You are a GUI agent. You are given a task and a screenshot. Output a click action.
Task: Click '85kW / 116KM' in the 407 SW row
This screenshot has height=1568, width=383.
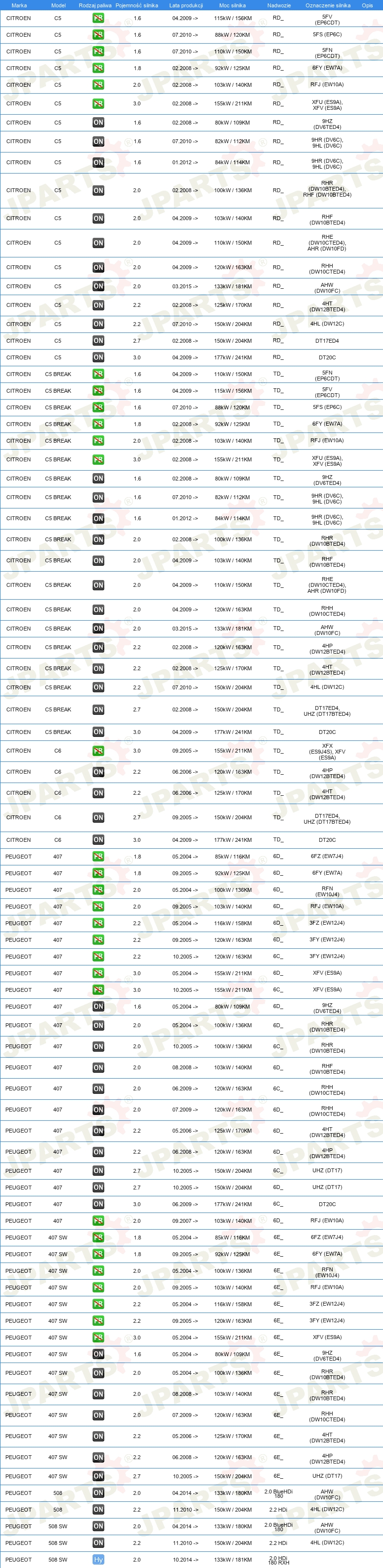click(232, 1238)
